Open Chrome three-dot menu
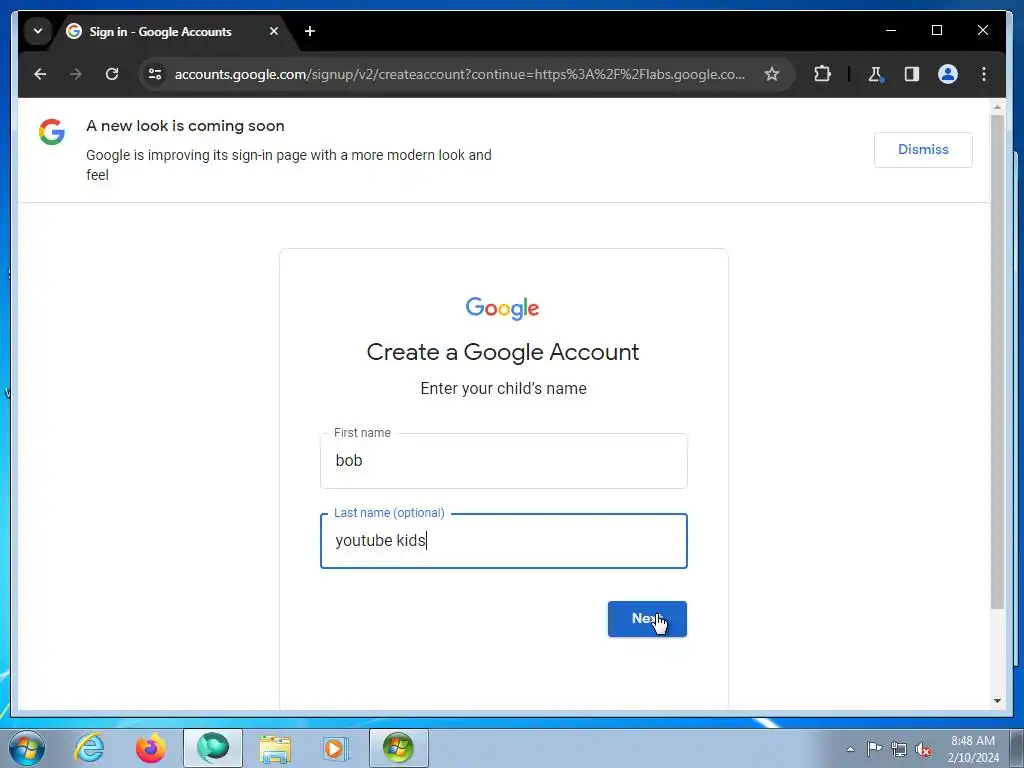Screen dimensions: 1024x768 tap(984, 74)
